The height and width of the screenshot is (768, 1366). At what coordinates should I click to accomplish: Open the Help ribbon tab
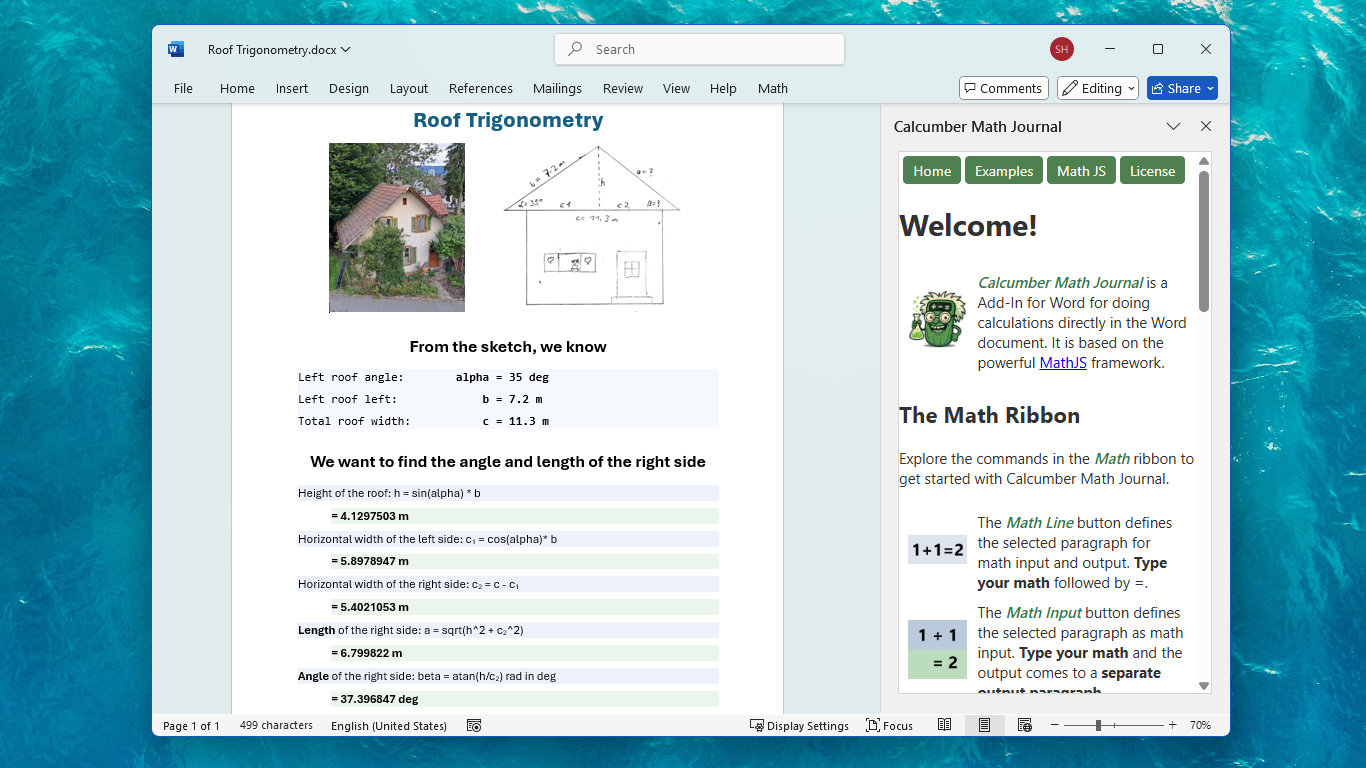(x=723, y=88)
